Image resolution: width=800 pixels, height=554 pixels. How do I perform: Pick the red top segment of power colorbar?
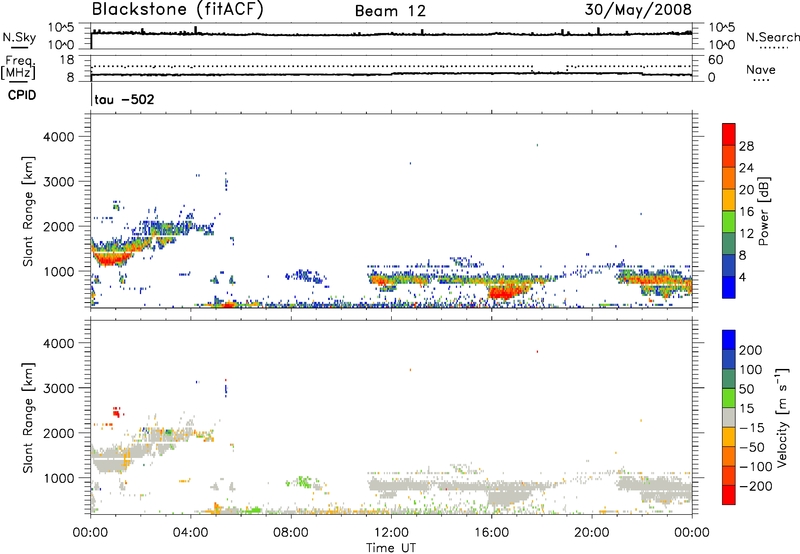pyautogui.click(x=729, y=134)
